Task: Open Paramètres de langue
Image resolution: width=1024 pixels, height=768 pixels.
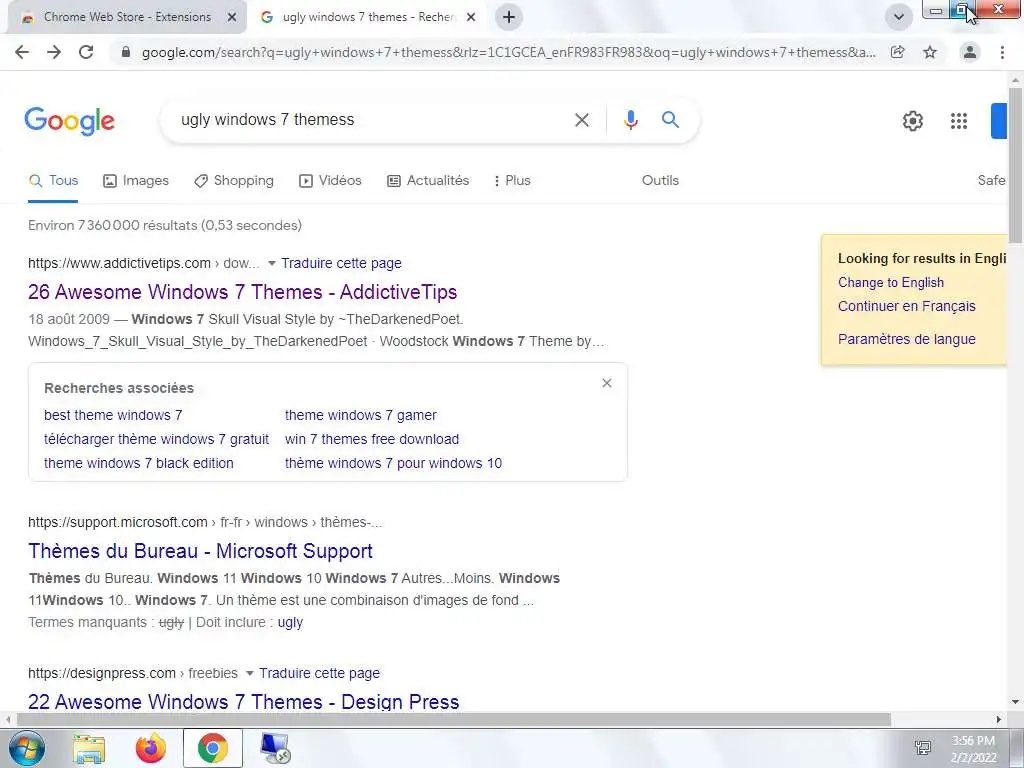Action: tap(906, 340)
